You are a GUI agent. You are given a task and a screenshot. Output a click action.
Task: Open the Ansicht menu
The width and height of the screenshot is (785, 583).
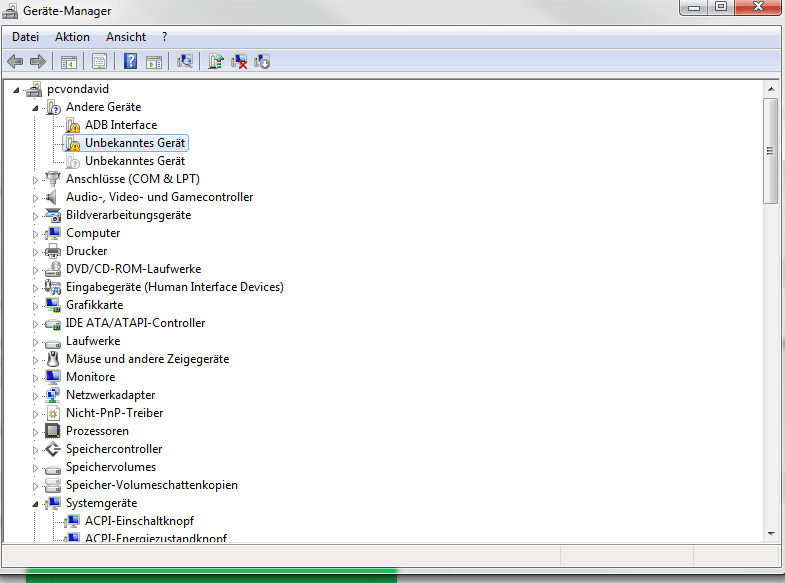(126, 37)
